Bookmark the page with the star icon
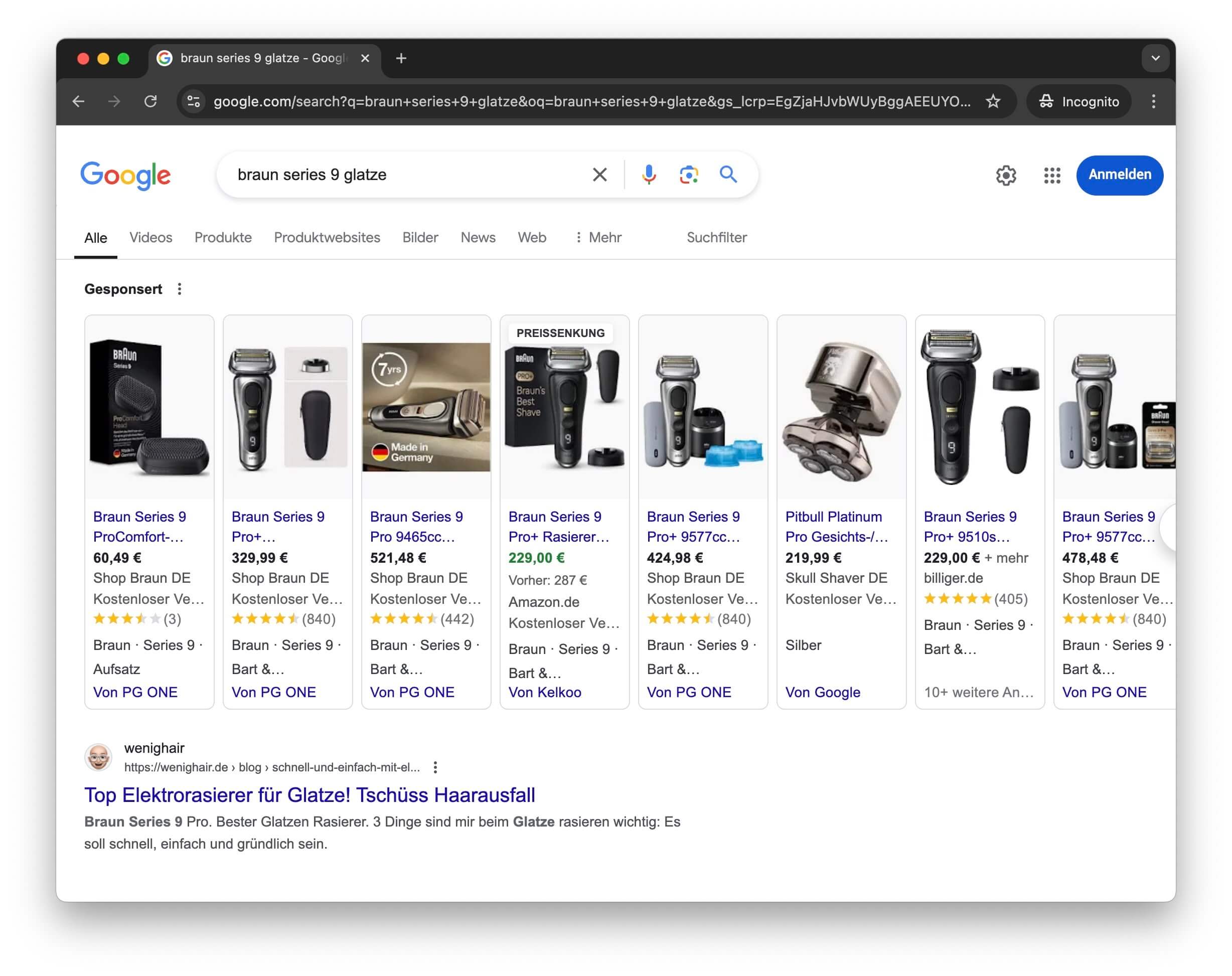Viewport: 1232px width, 976px height. (994, 101)
